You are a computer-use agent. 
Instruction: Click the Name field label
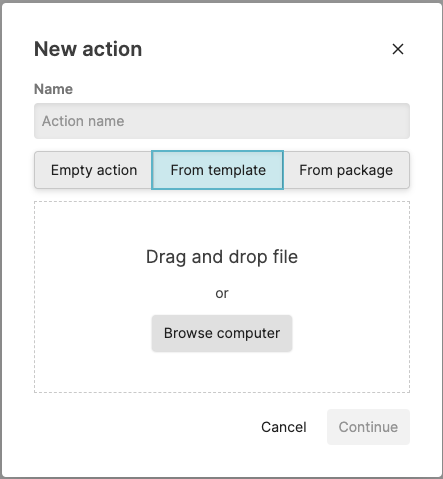53,89
